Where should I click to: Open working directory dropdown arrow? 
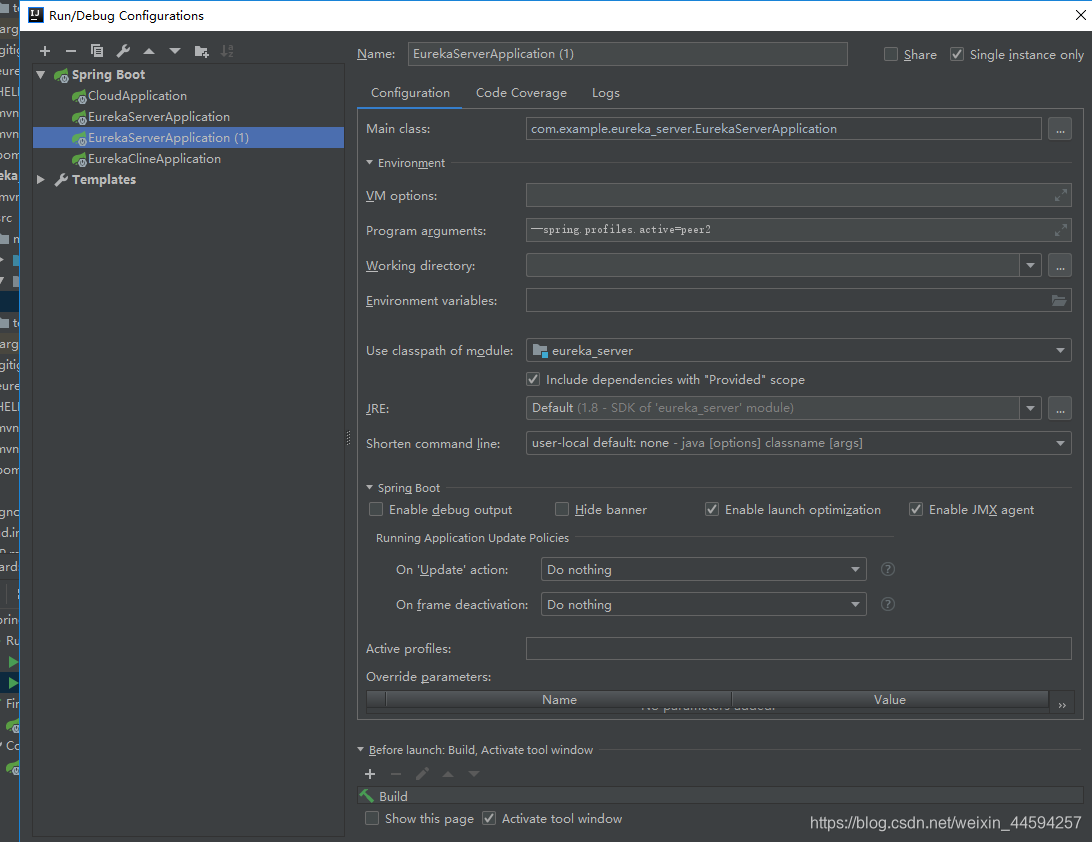pyautogui.click(x=1030, y=265)
